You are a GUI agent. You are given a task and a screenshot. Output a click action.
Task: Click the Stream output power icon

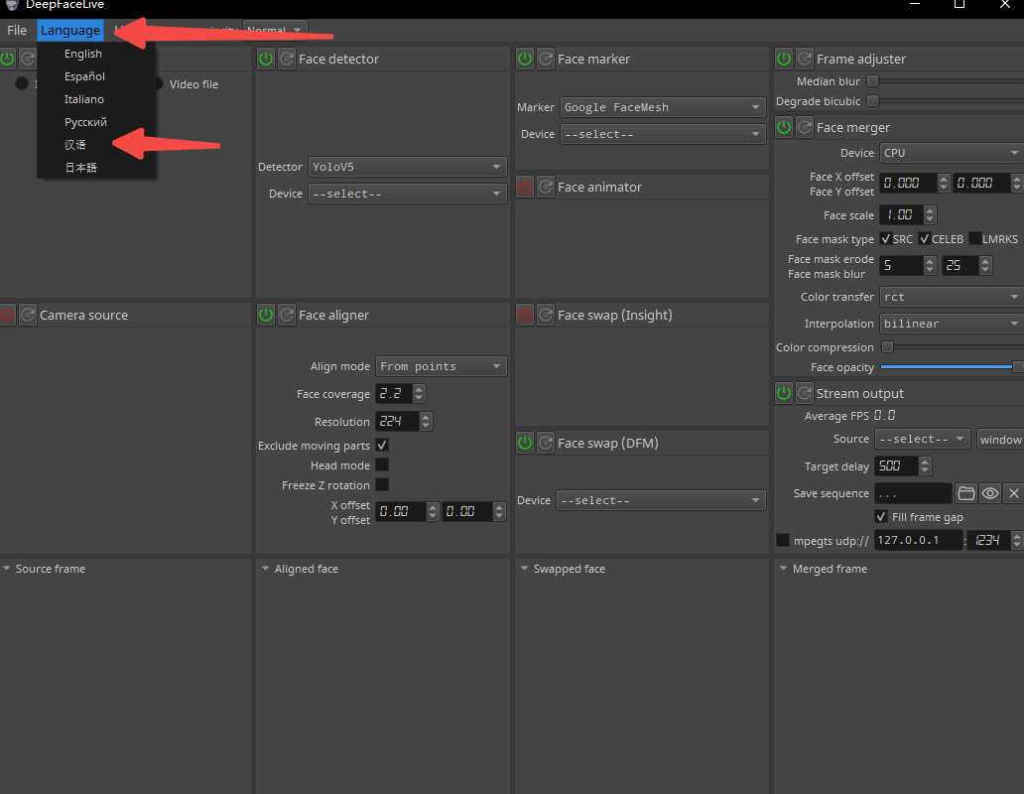coord(784,393)
